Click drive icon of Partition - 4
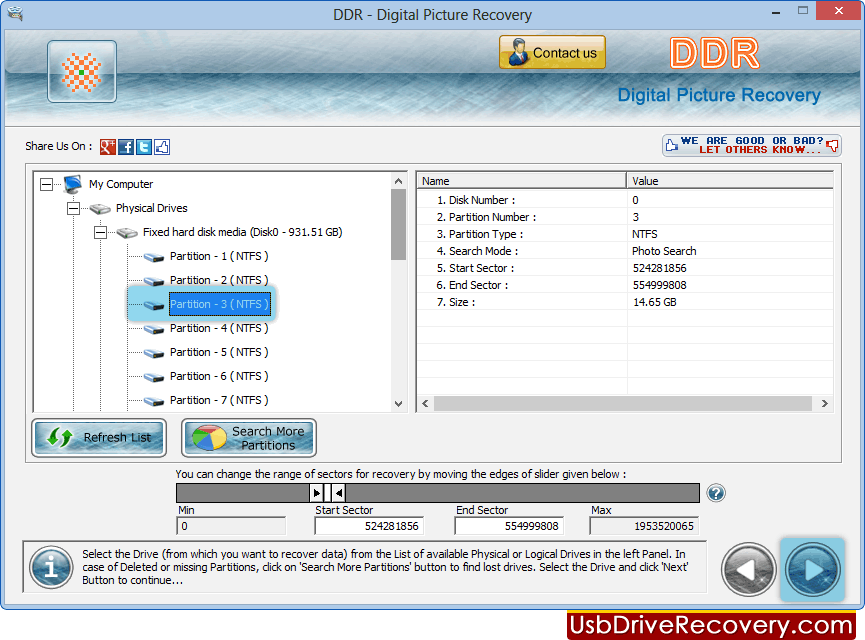865x640 pixels. coord(154,329)
